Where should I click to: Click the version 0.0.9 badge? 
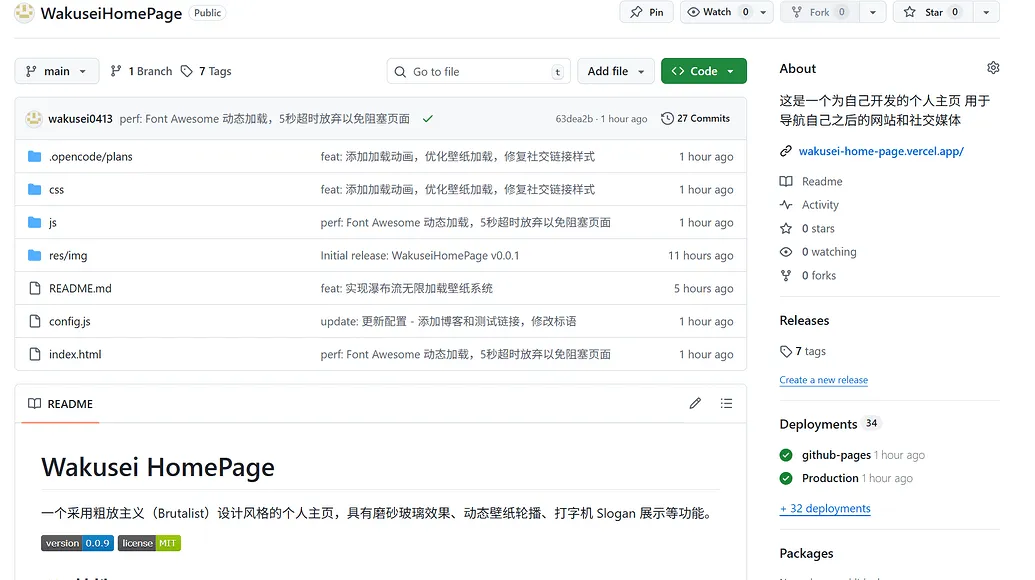77,543
